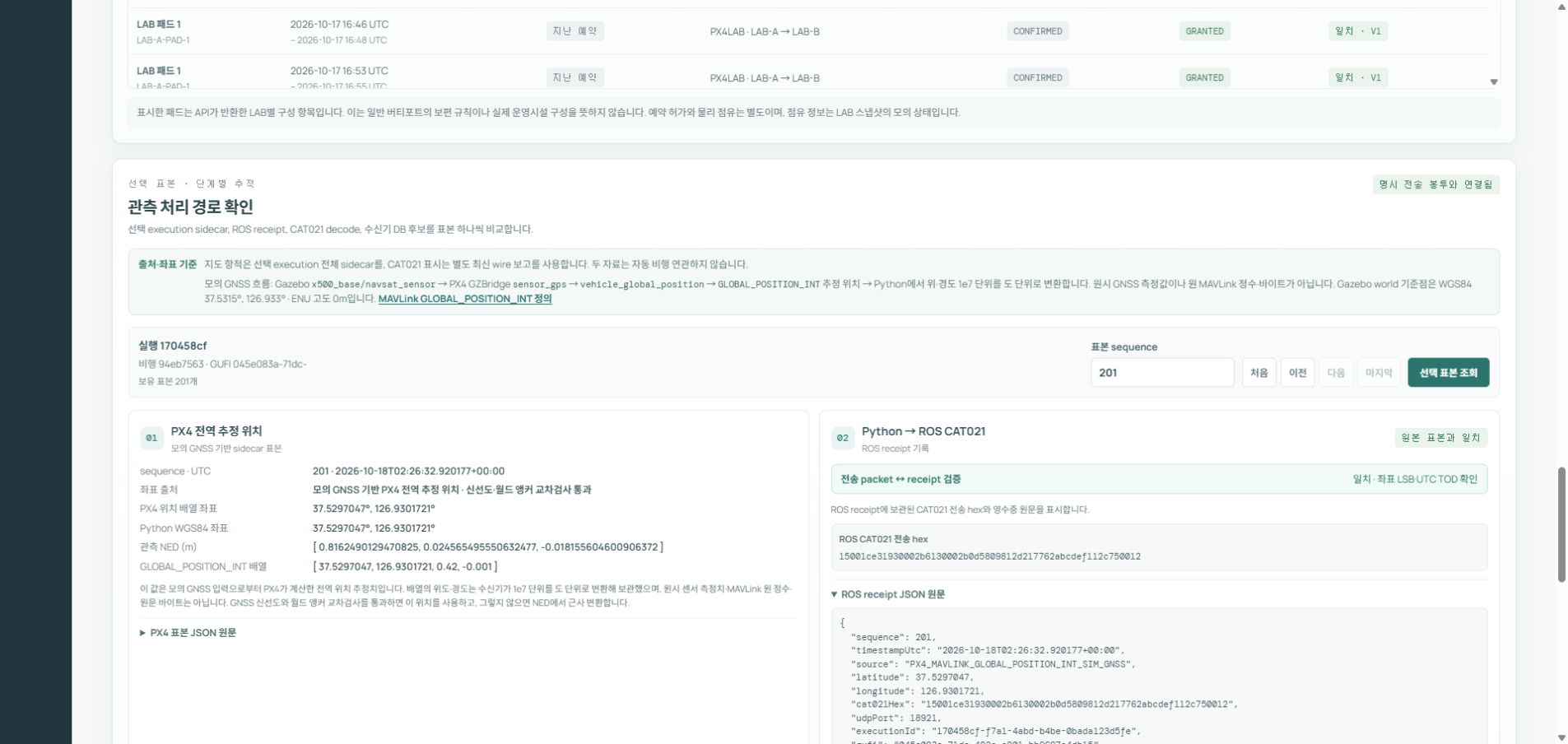
Task: Click CONFIRMED badge in 16:46 UTC row
Action: [1037, 31]
